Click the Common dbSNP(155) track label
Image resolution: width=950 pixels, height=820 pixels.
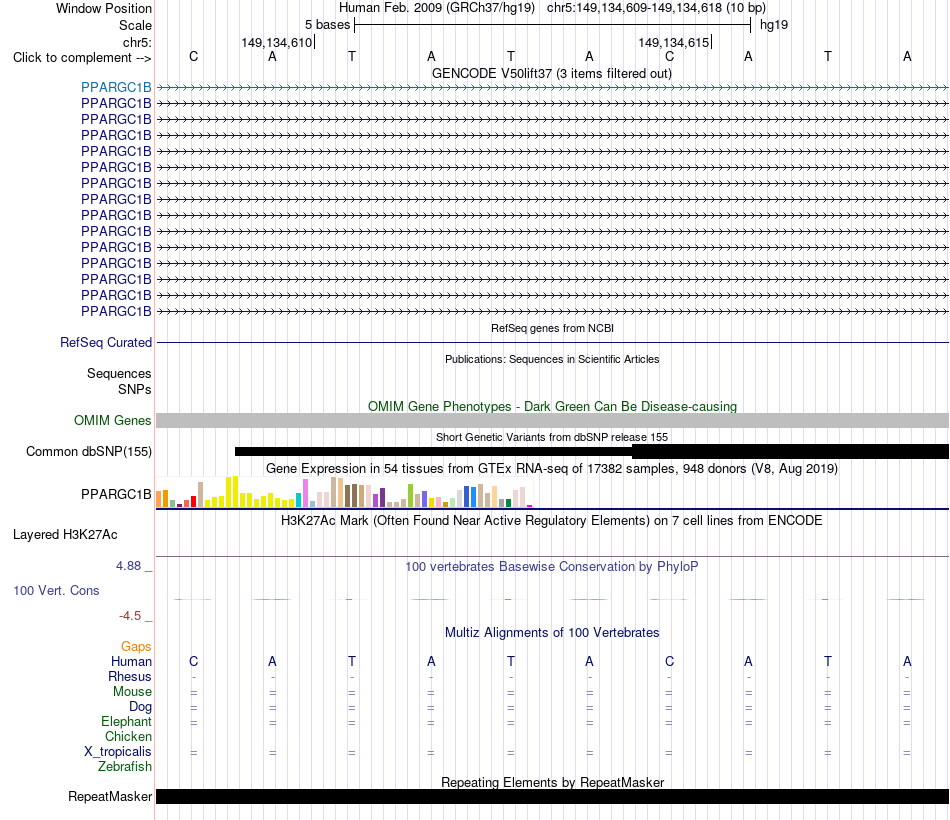click(x=88, y=452)
